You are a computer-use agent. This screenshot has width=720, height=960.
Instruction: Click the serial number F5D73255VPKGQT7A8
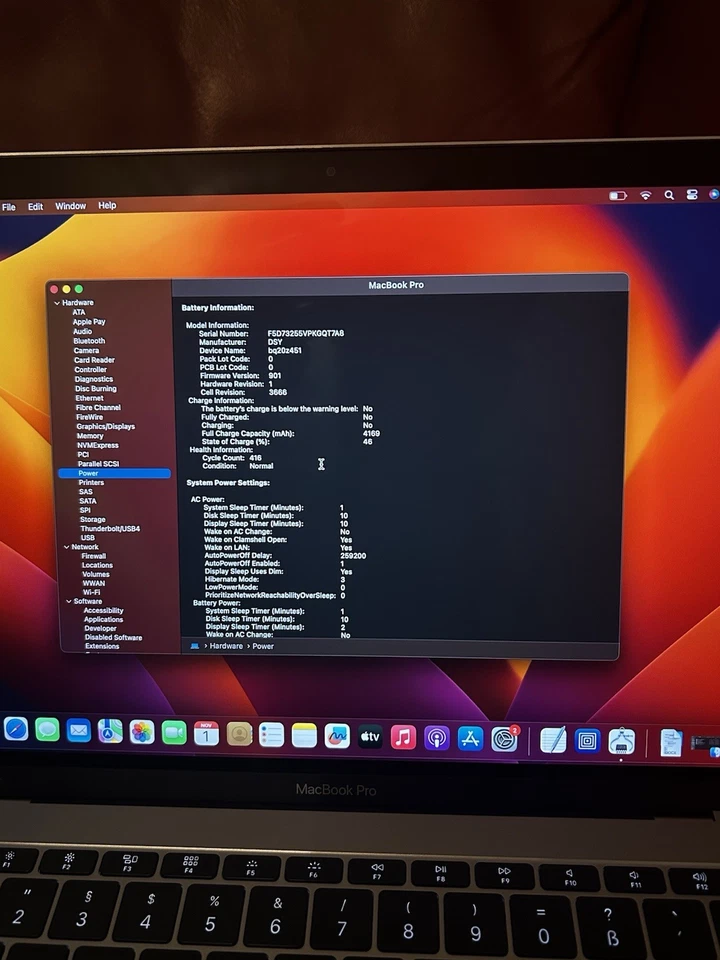coord(306,333)
